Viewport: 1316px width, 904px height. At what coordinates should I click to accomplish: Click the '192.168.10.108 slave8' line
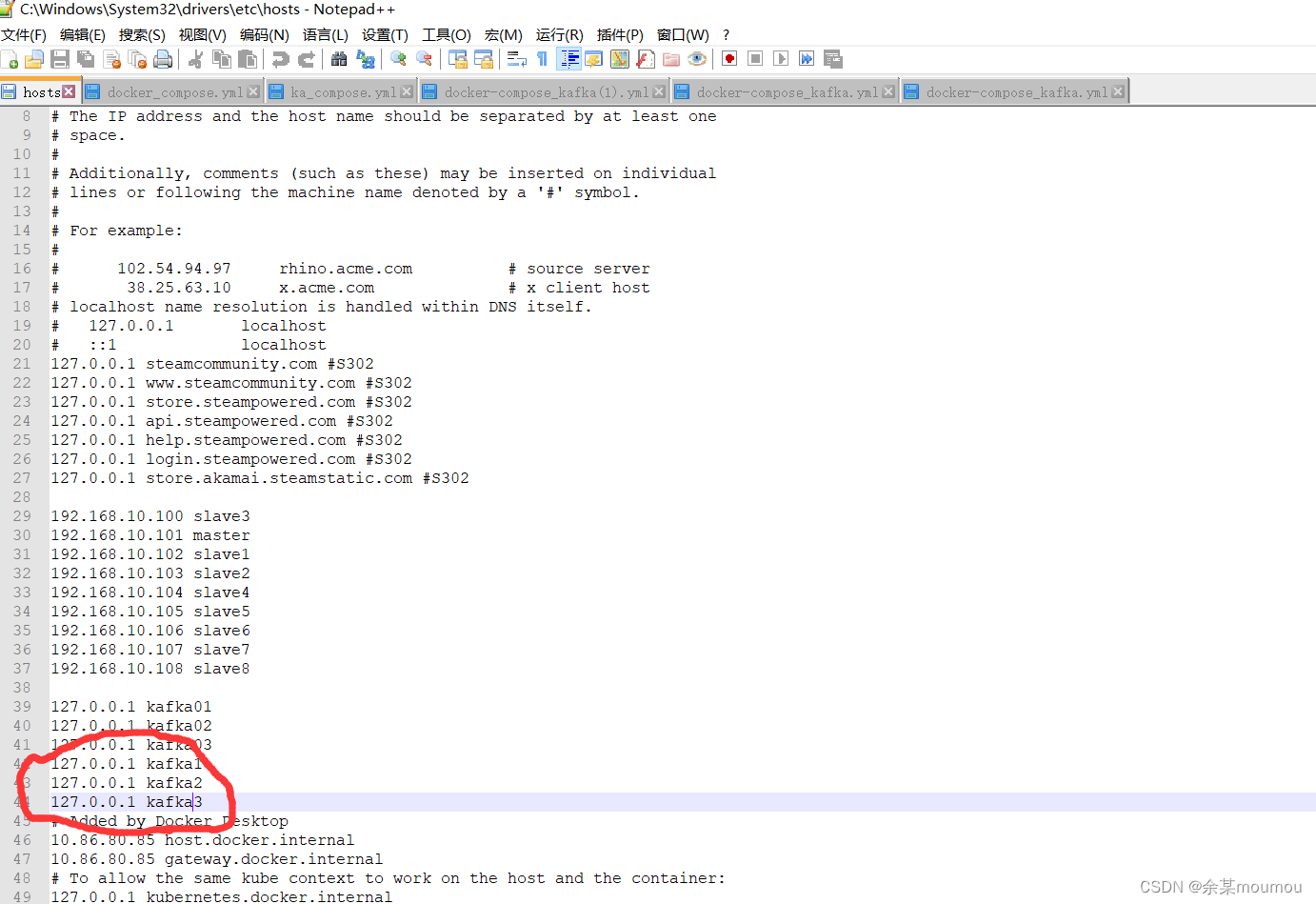click(x=150, y=669)
